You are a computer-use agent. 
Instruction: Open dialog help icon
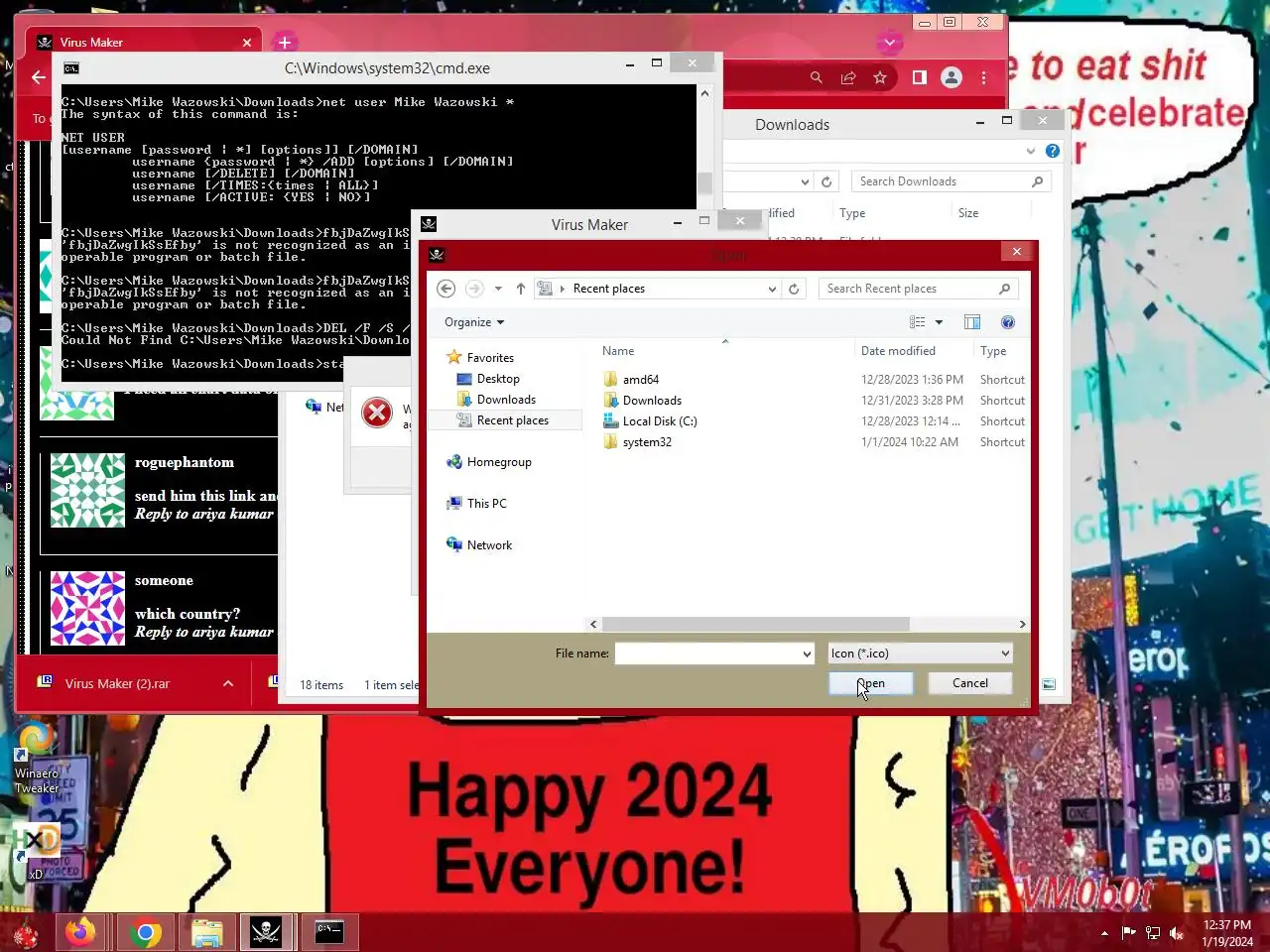click(1008, 322)
